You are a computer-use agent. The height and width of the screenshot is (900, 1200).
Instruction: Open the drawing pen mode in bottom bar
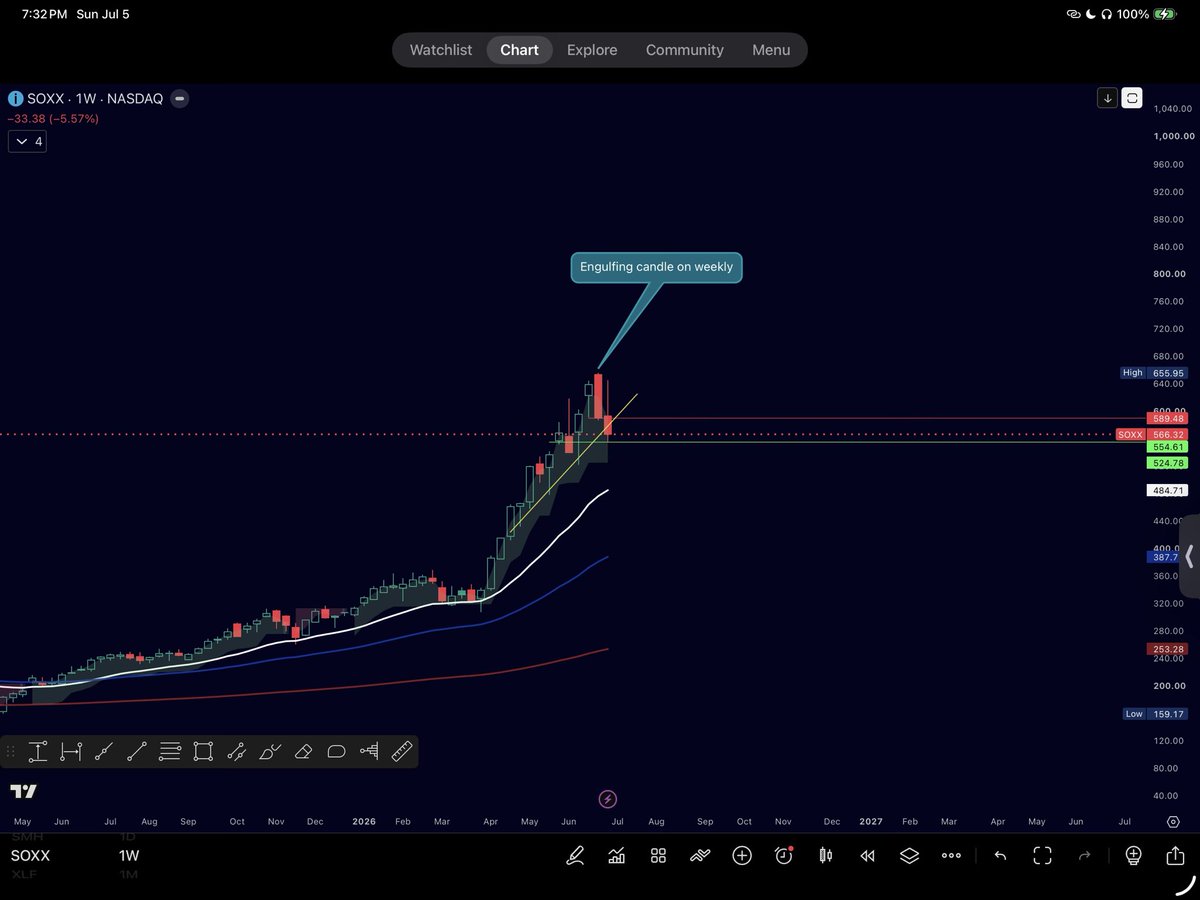point(575,855)
